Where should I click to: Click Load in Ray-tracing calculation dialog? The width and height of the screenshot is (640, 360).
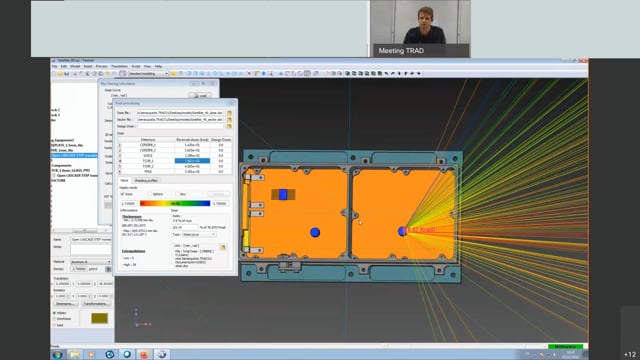pyautogui.click(x=200, y=96)
